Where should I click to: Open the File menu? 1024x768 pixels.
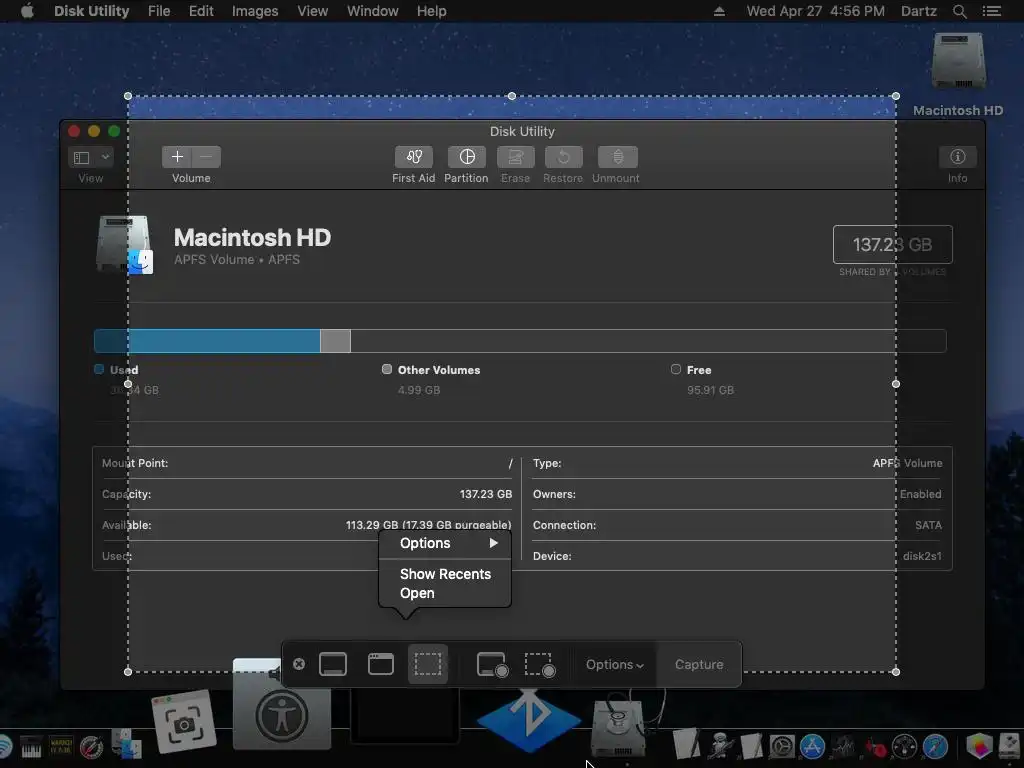(x=159, y=11)
